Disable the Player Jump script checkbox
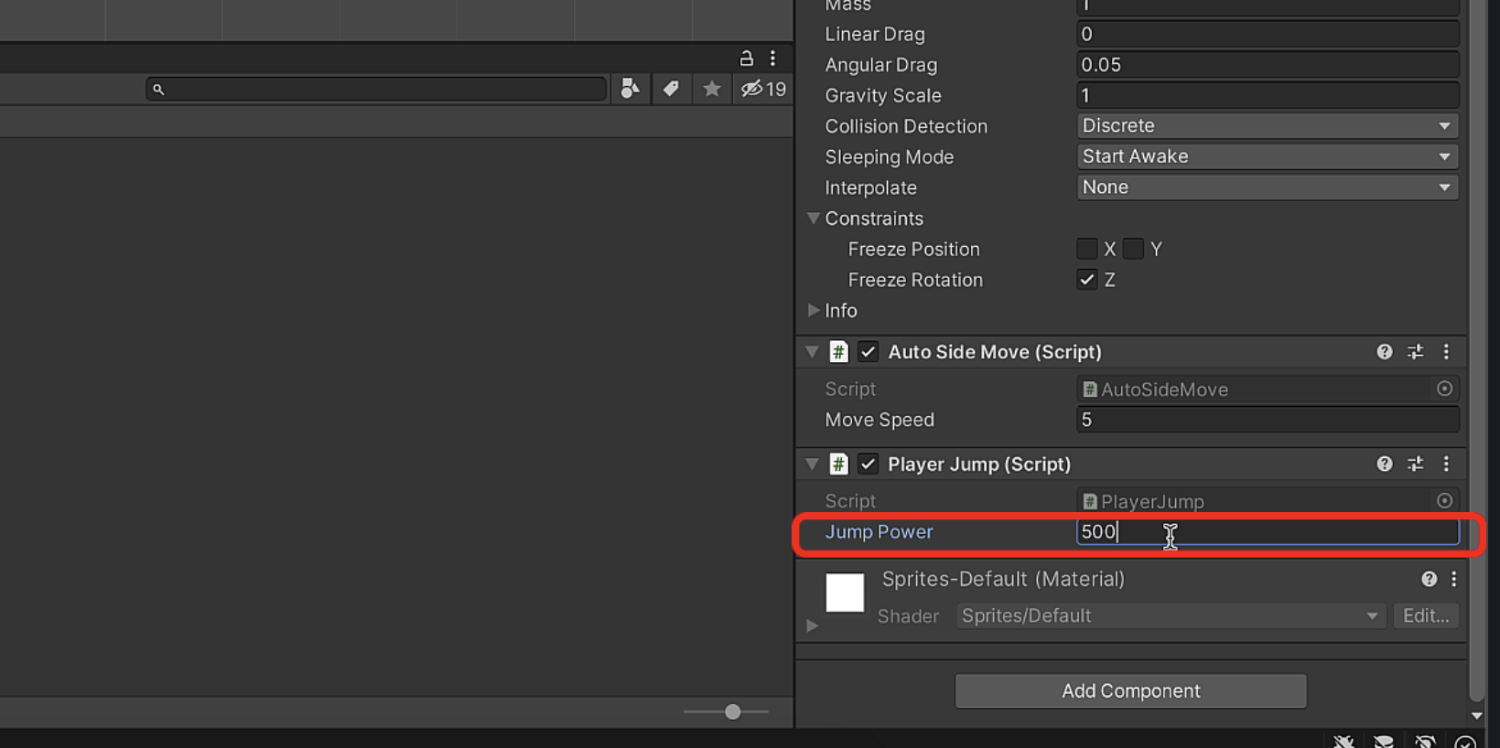This screenshot has width=1500, height=748. (868, 464)
